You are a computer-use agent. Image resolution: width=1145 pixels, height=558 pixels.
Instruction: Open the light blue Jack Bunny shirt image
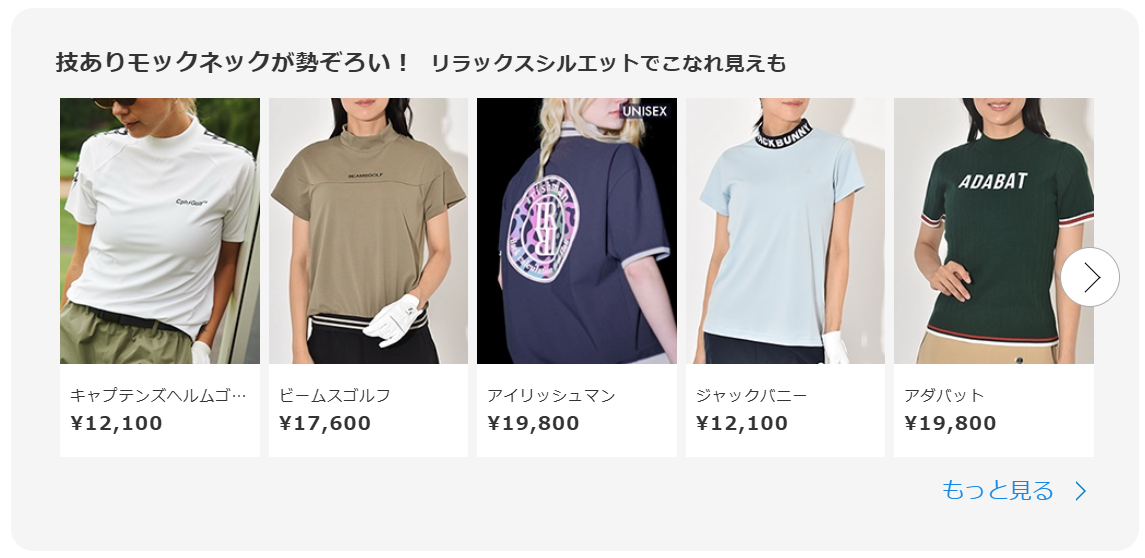coord(785,231)
